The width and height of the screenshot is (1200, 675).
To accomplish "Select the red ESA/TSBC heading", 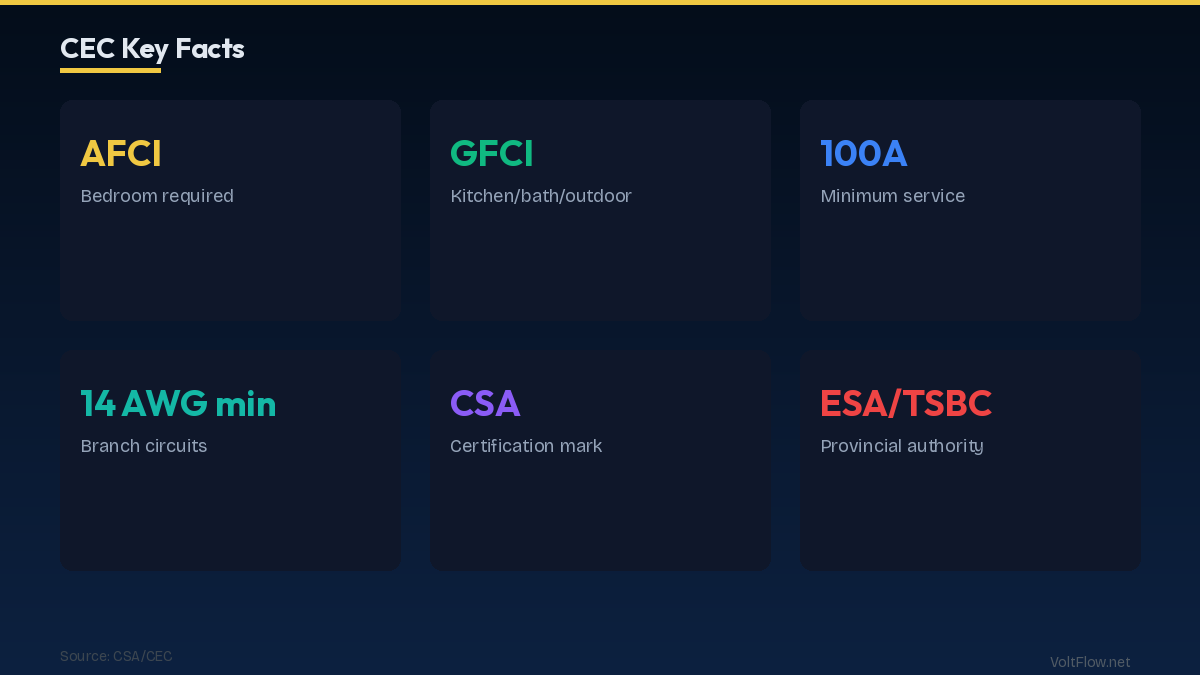I will pyautogui.click(x=905, y=404).
